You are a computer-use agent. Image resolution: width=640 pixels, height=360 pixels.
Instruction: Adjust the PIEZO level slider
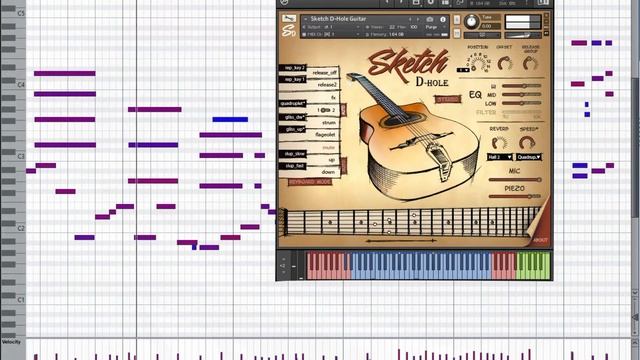(x=515, y=196)
